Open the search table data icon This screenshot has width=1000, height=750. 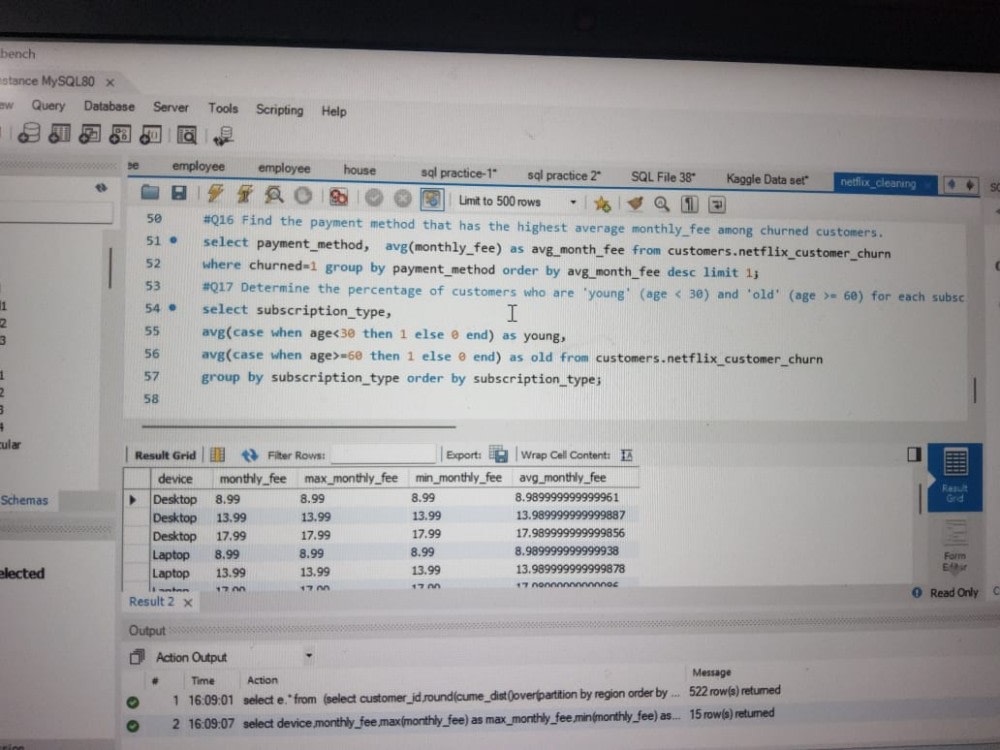187,135
